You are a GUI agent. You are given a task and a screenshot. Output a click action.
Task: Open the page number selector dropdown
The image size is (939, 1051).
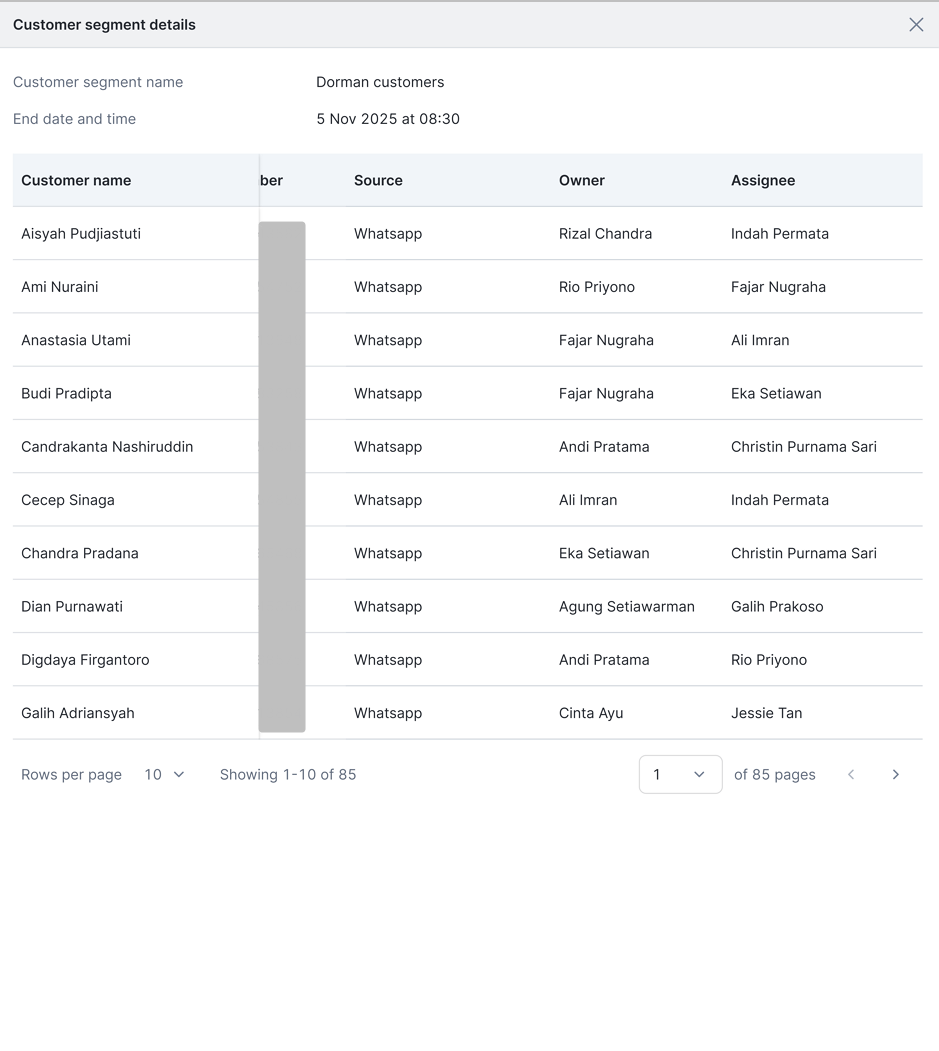click(x=680, y=775)
